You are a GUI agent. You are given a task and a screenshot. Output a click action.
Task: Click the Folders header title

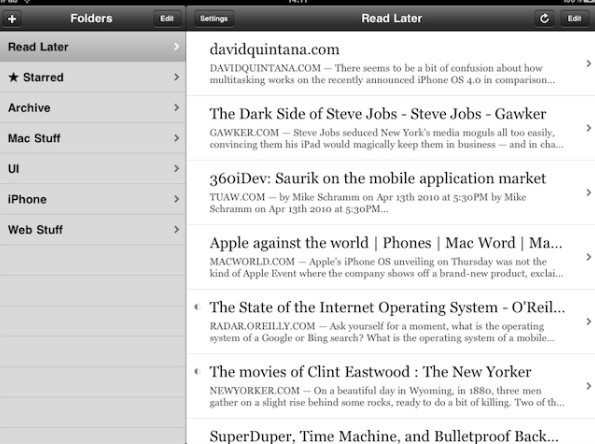point(91,18)
